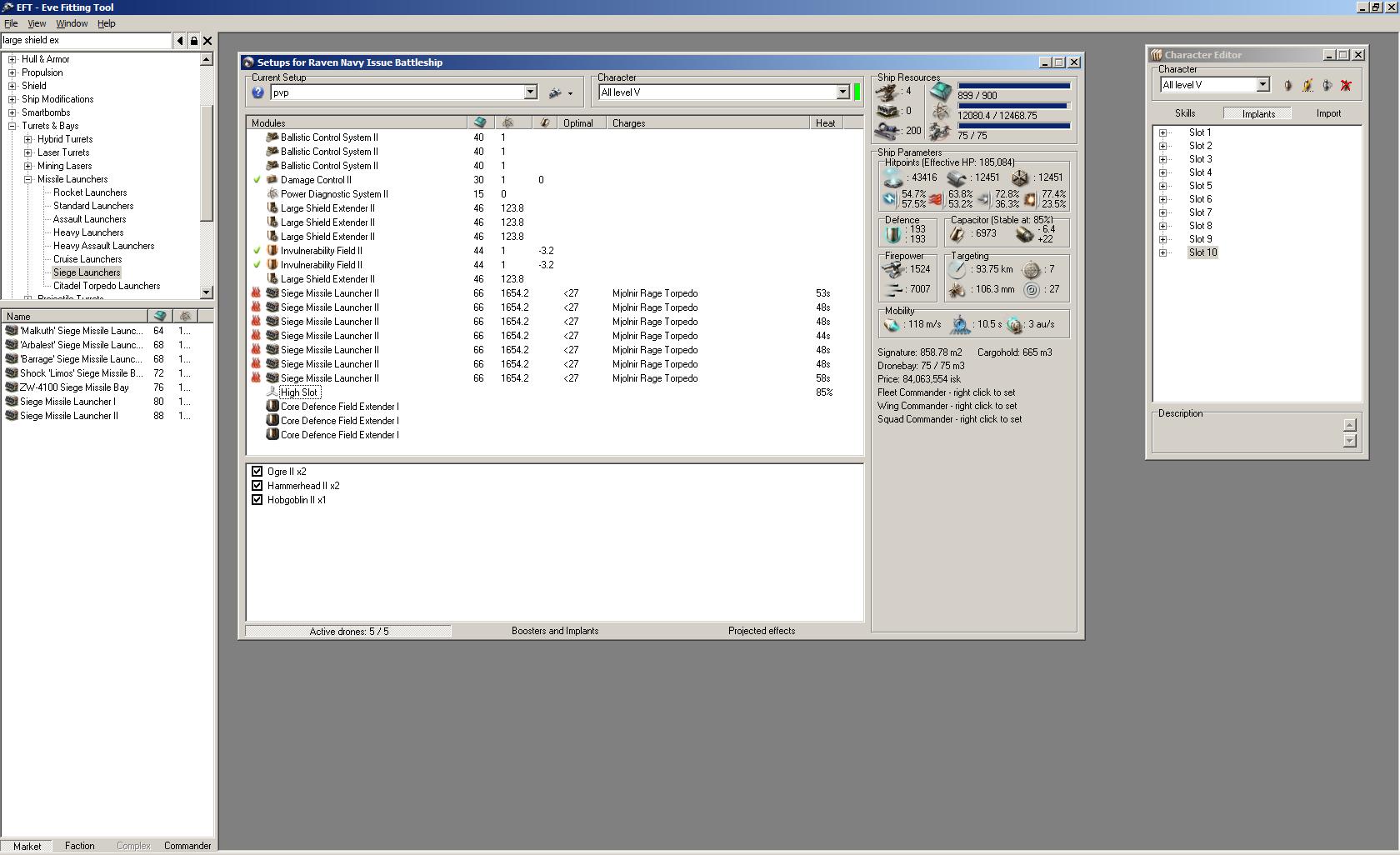Image resolution: width=1400 pixels, height=855 pixels.
Task: Click the rename character pencil icon
Action: (x=1307, y=85)
